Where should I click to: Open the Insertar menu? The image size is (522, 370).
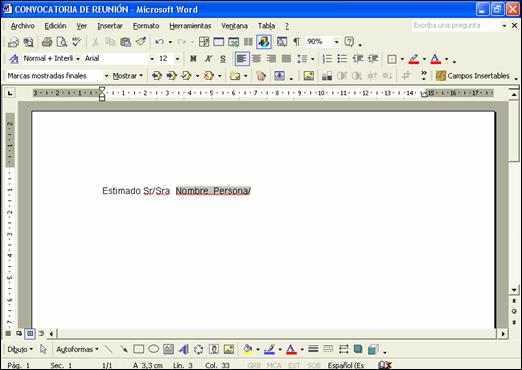(x=110, y=26)
